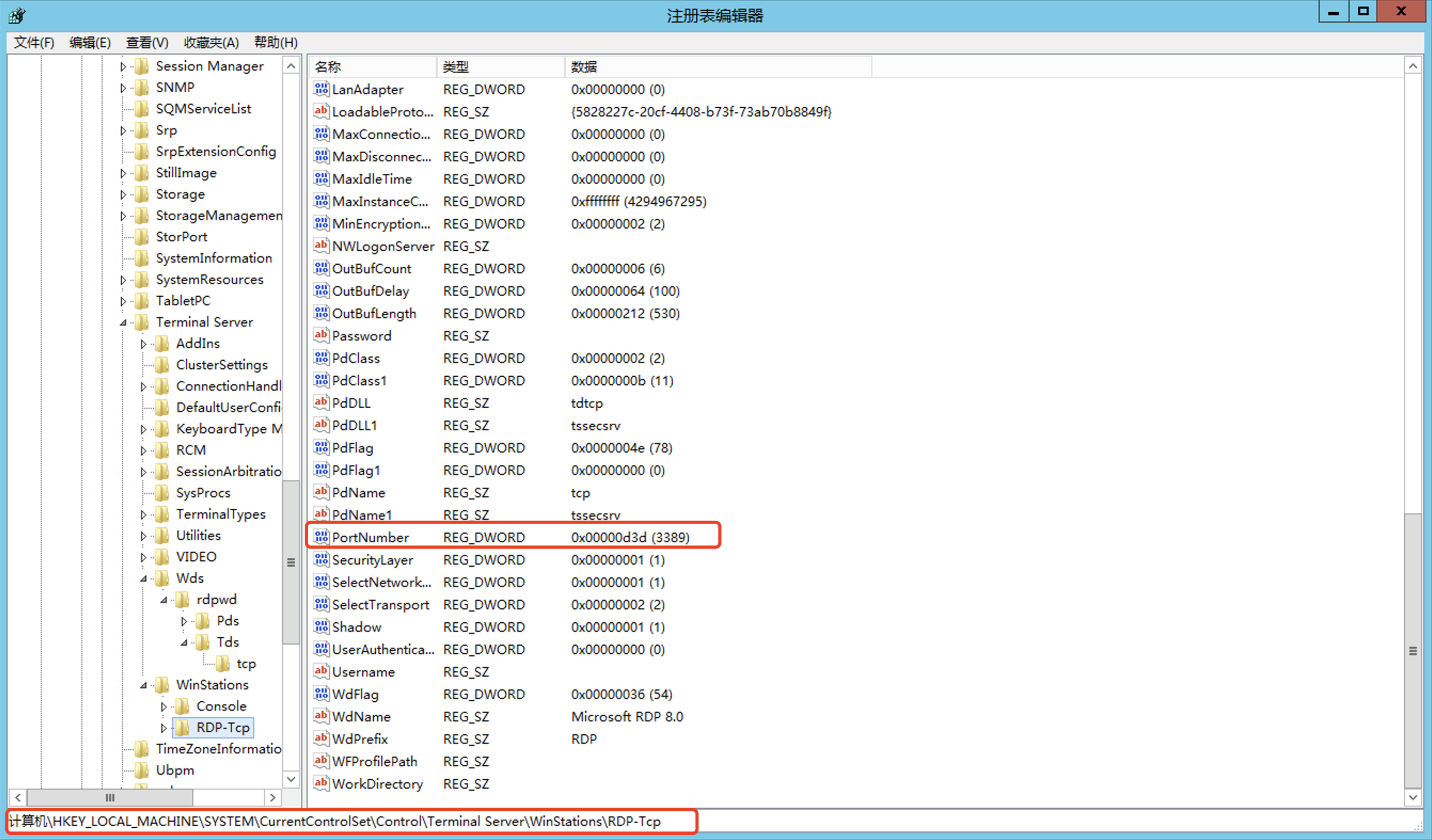
Task: Collapse the Wds tree node
Action: [143, 579]
